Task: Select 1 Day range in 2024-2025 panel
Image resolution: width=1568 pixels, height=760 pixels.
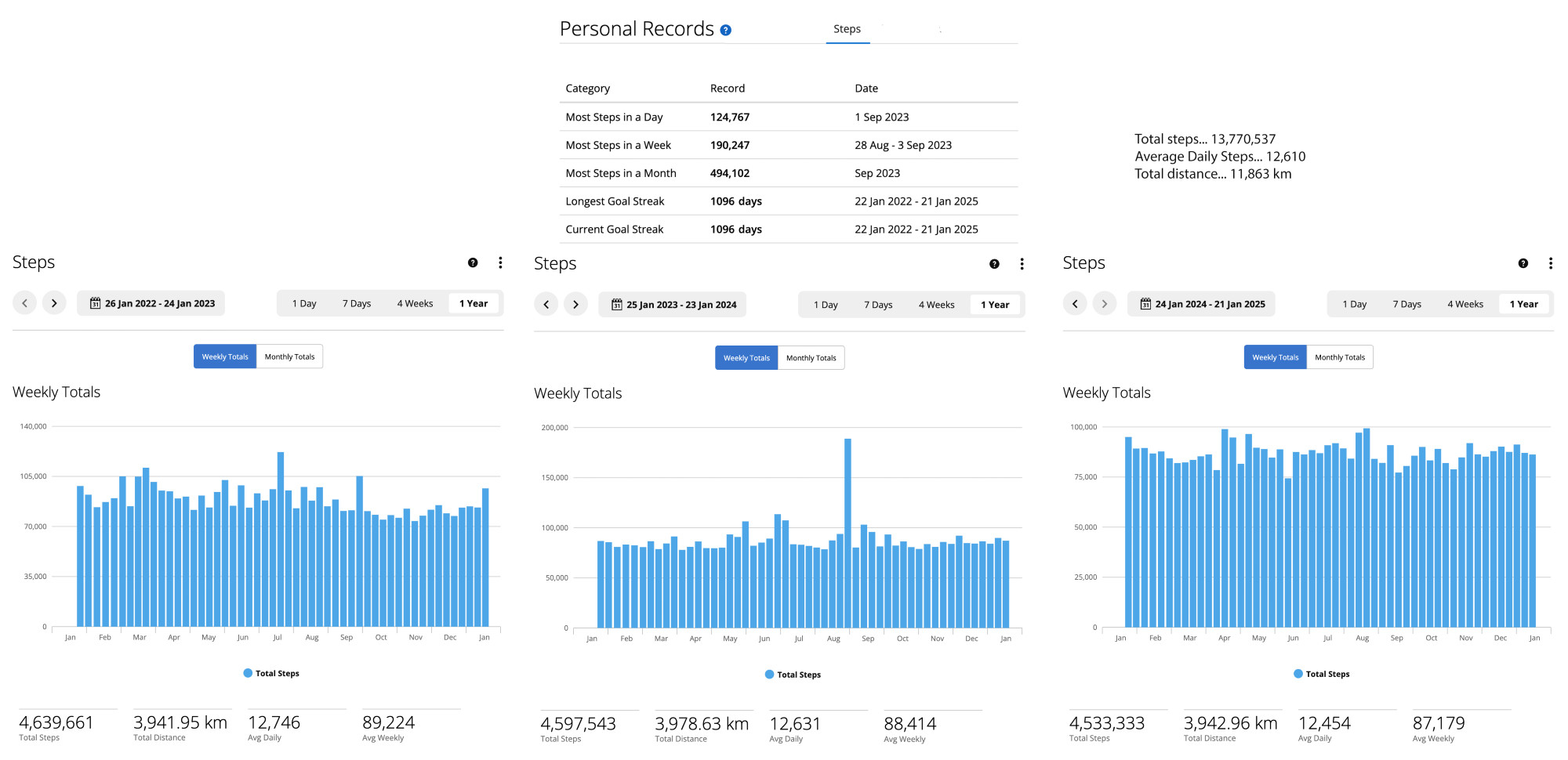Action: pyautogui.click(x=1355, y=304)
